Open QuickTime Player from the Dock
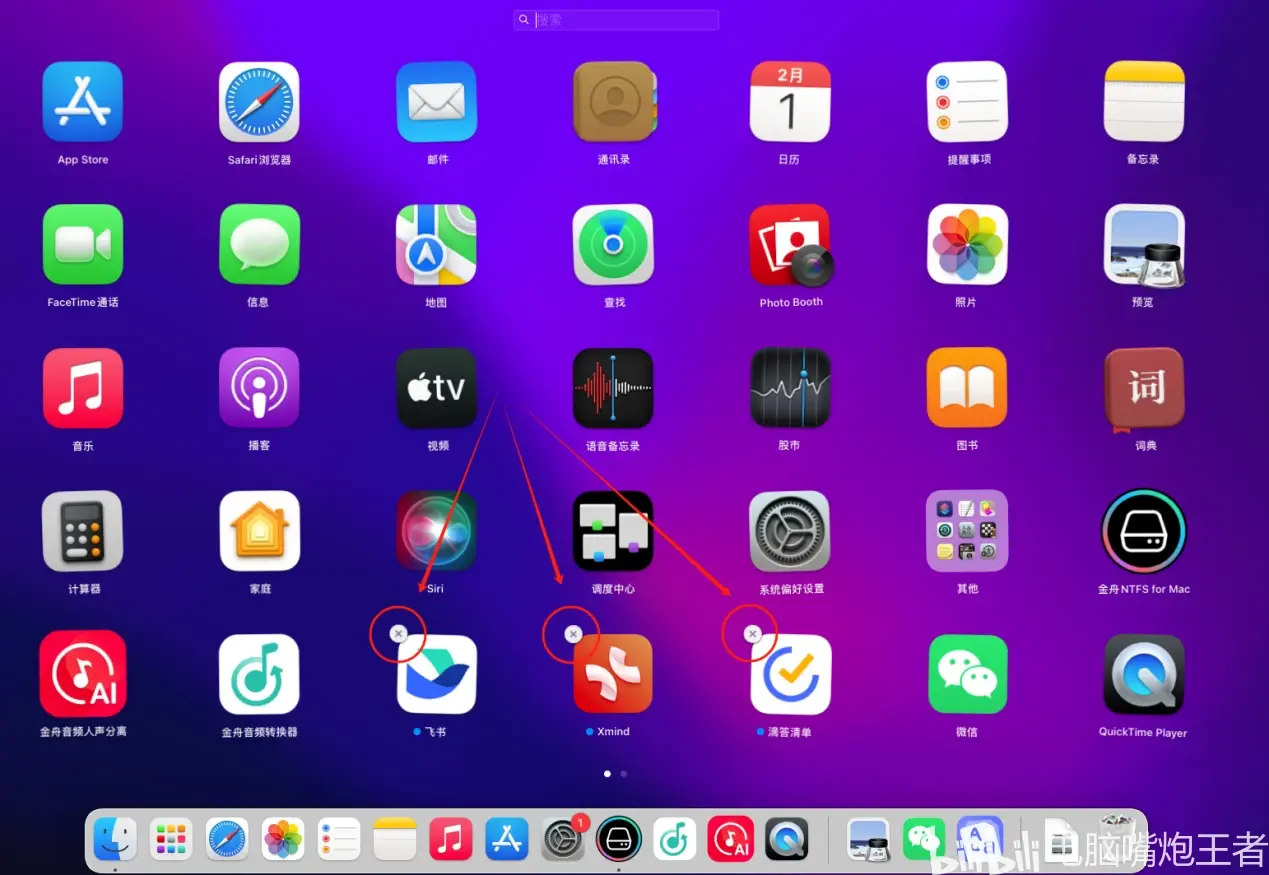 [x=787, y=838]
